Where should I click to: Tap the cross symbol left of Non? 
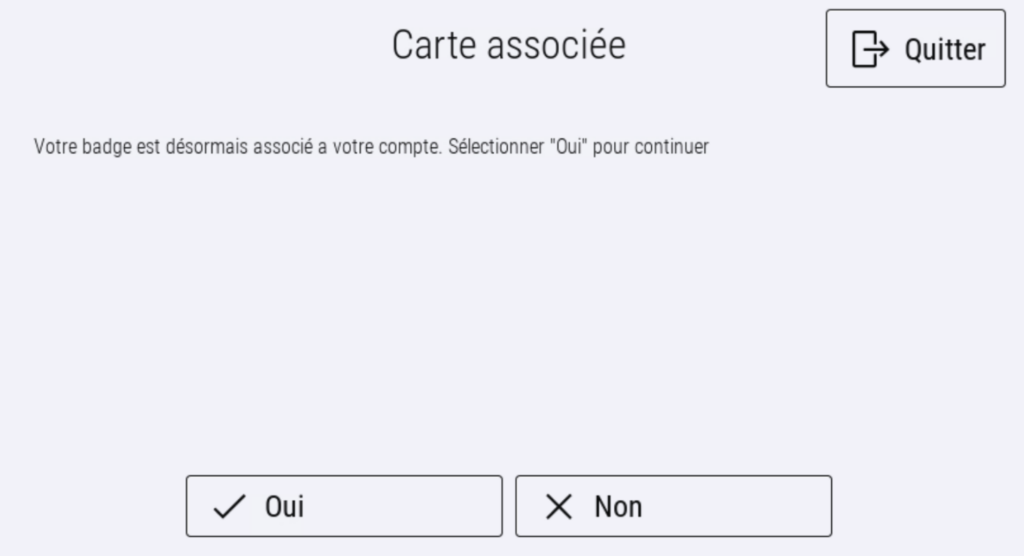coord(559,507)
